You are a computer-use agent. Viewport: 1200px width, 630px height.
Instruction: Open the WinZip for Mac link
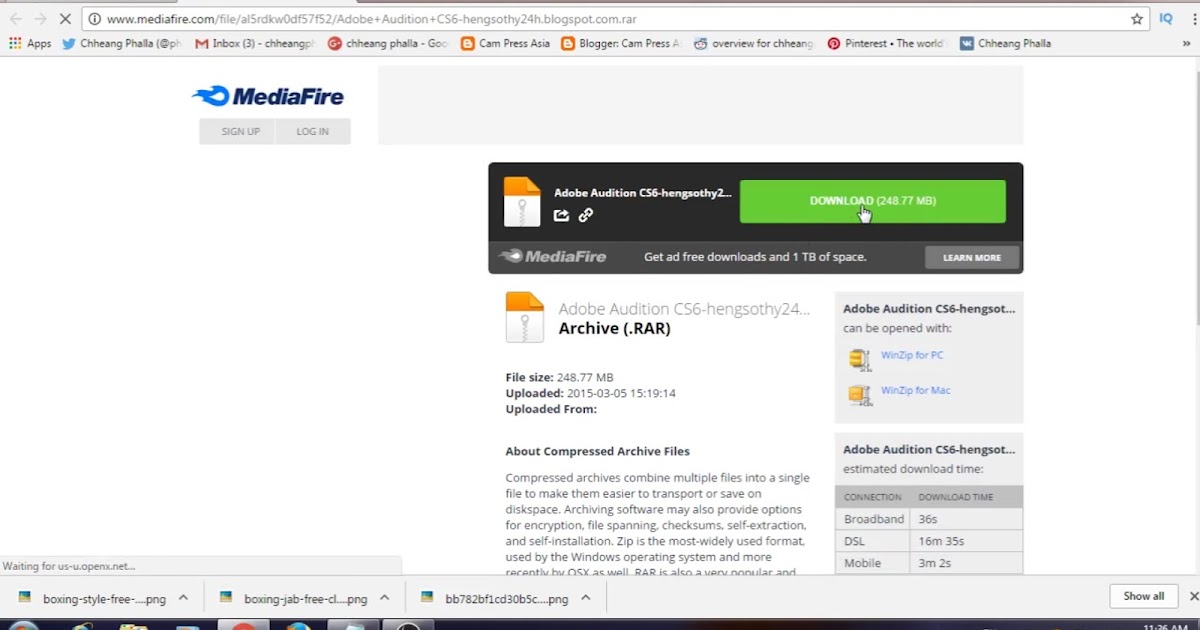(x=915, y=390)
